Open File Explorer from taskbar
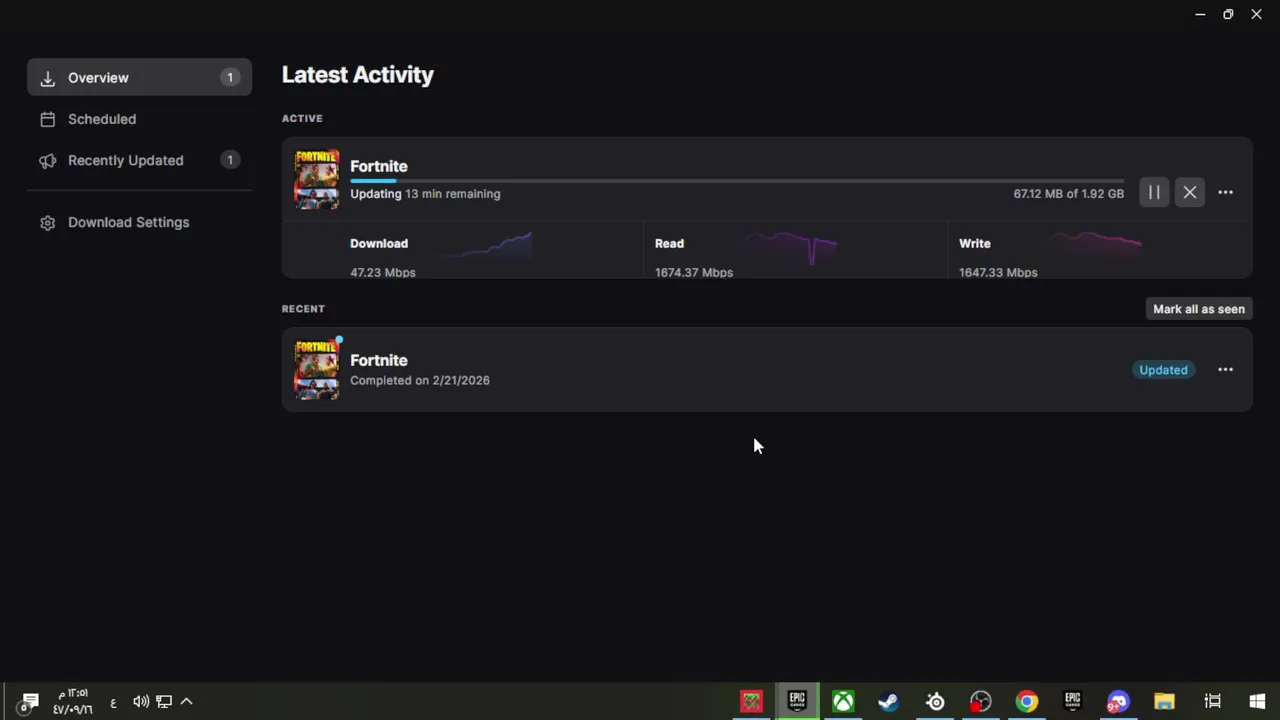 1164,702
